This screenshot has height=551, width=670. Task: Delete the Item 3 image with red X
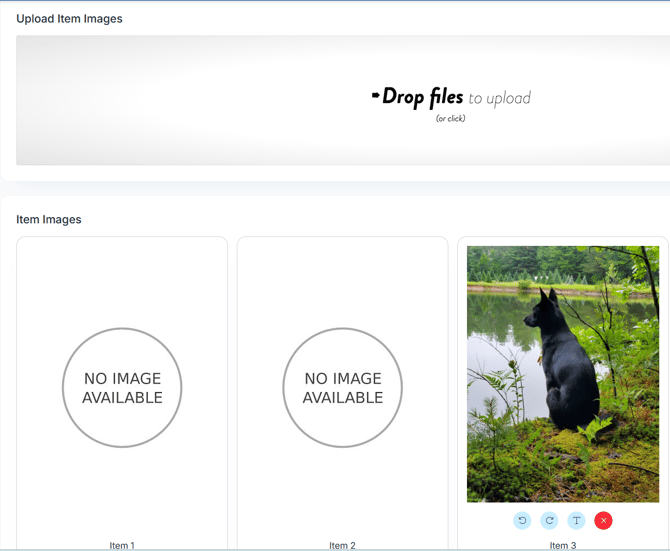pyautogui.click(x=603, y=520)
